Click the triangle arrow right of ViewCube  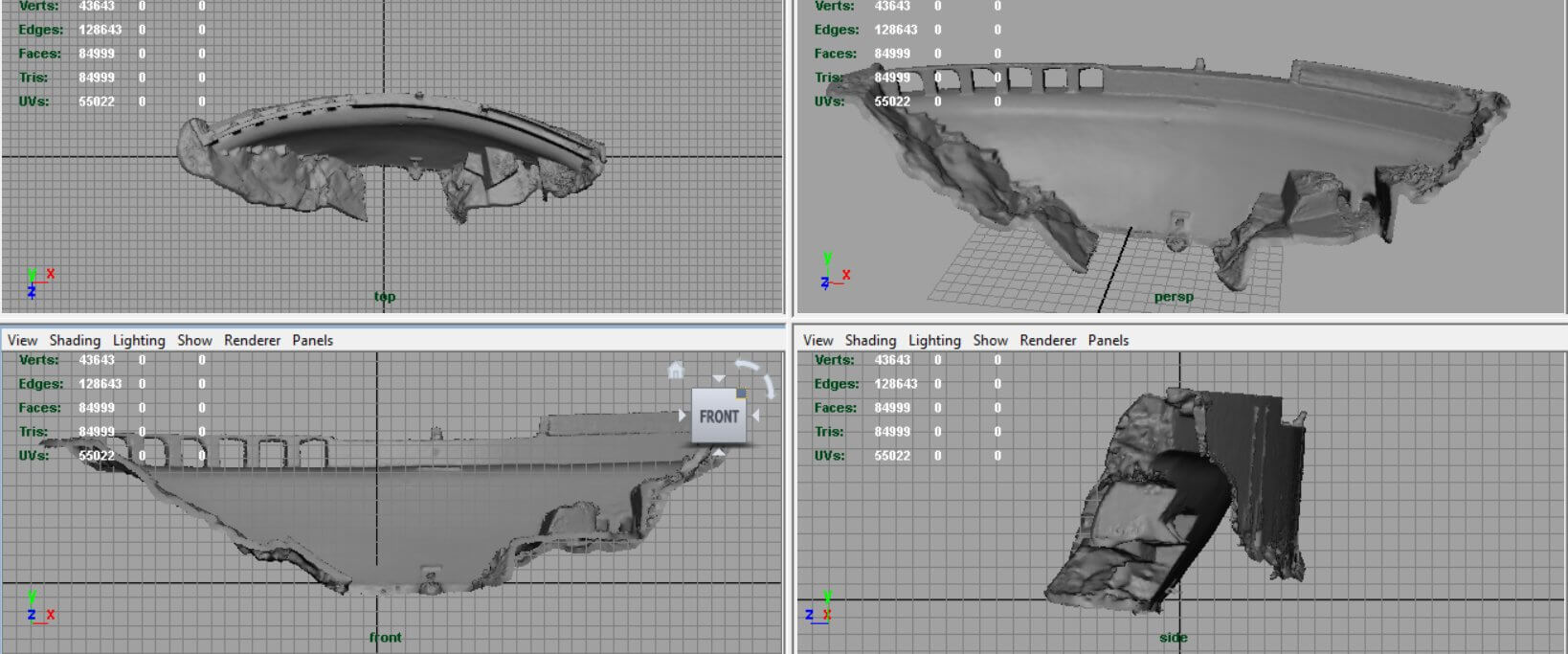pyautogui.click(x=756, y=416)
